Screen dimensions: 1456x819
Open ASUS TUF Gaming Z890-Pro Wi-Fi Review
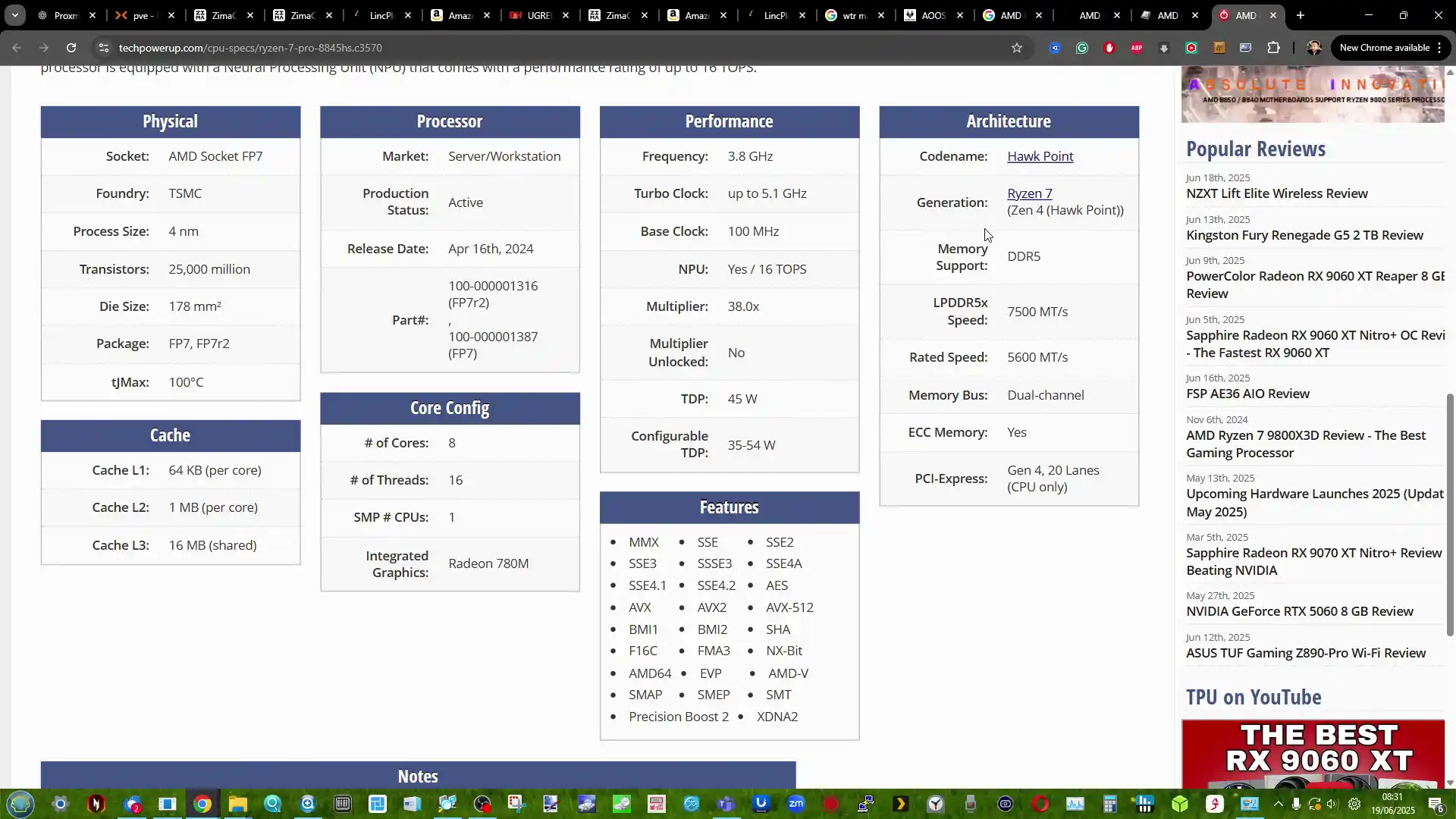point(1306,653)
